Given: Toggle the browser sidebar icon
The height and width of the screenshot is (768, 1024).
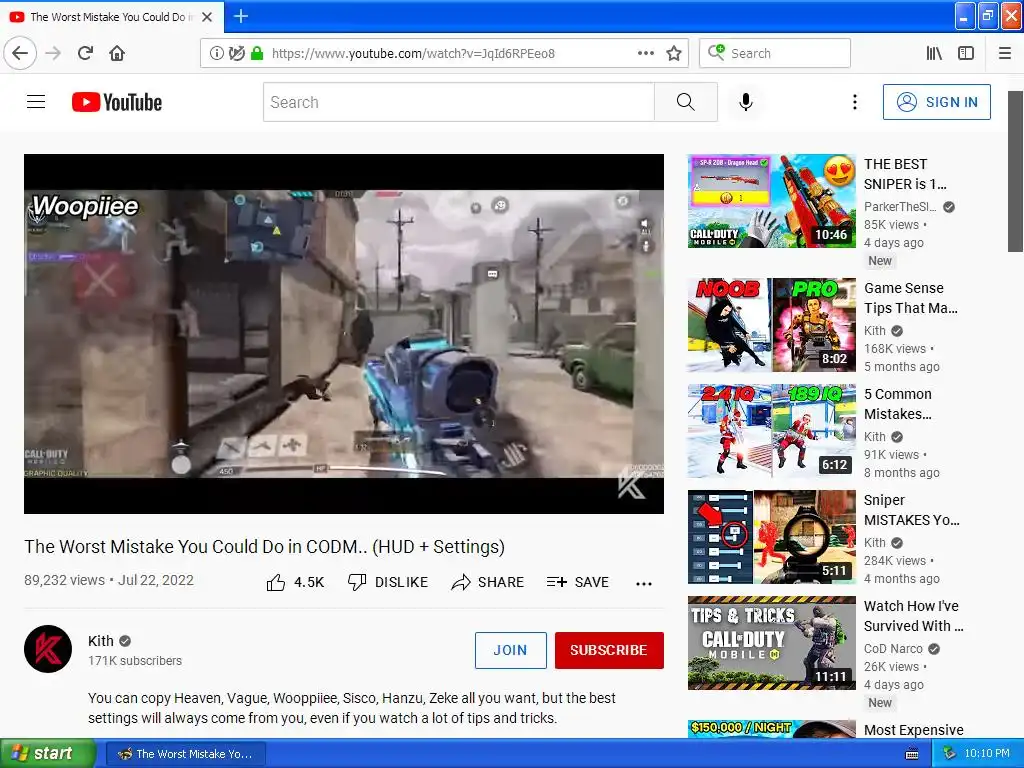Looking at the screenshot, I should pos(966,53).
